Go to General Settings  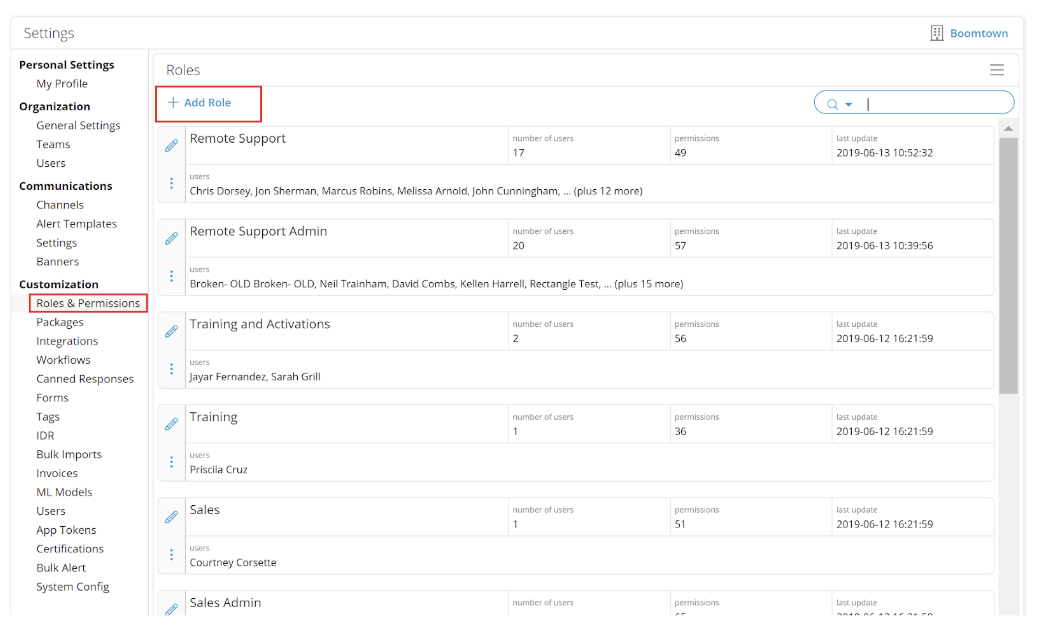(78, 125)
